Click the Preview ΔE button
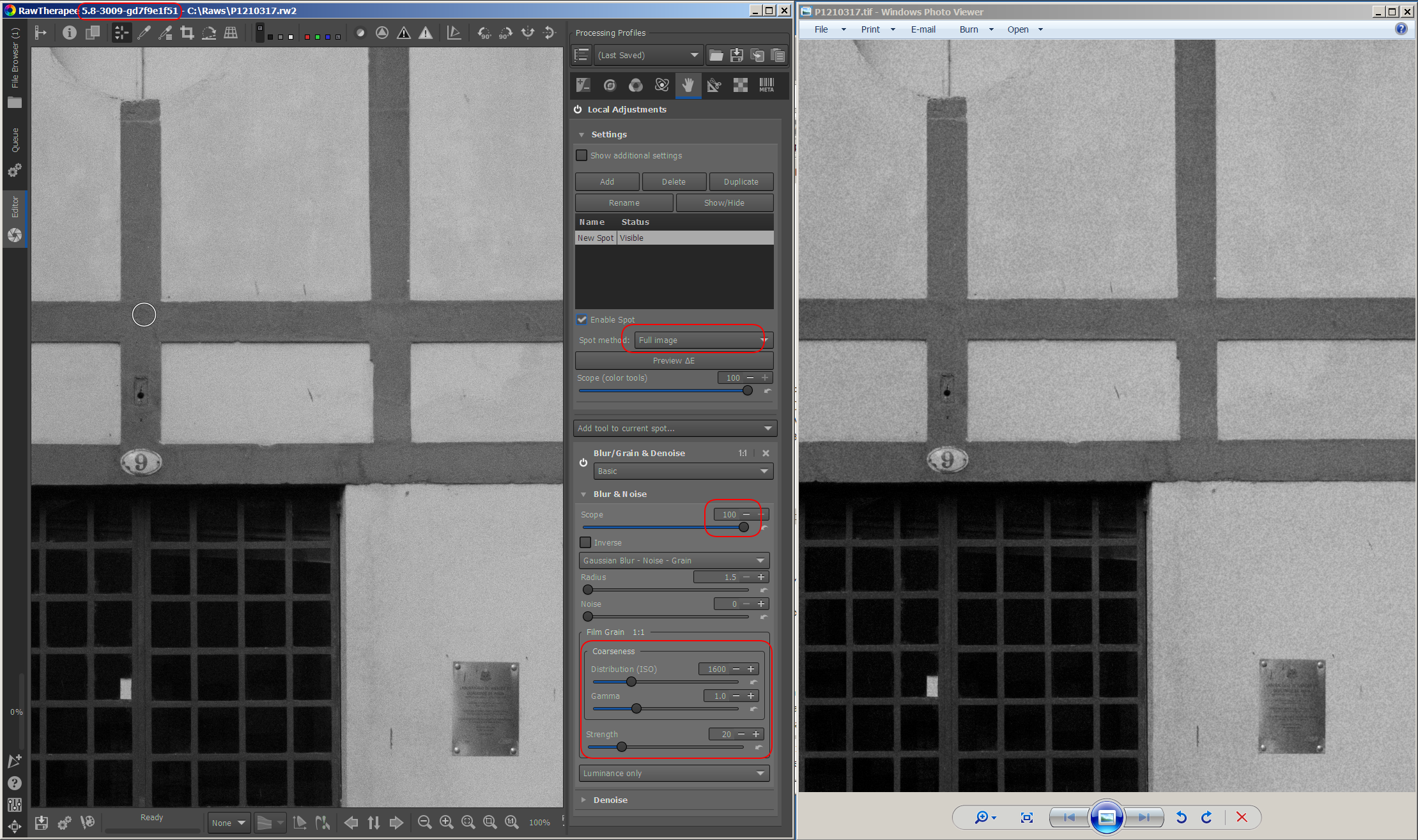This screenshot has height=840, width=1418. coord(674,360)
